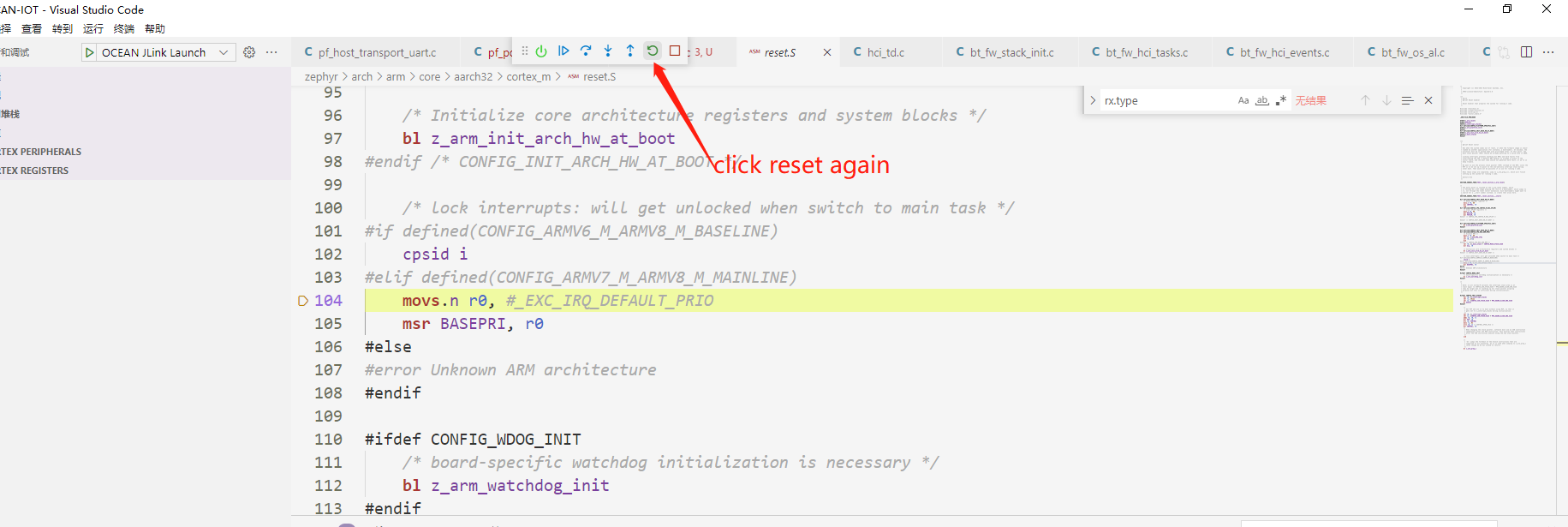Open the 查看 (View) menu

(x=32, y=28)
